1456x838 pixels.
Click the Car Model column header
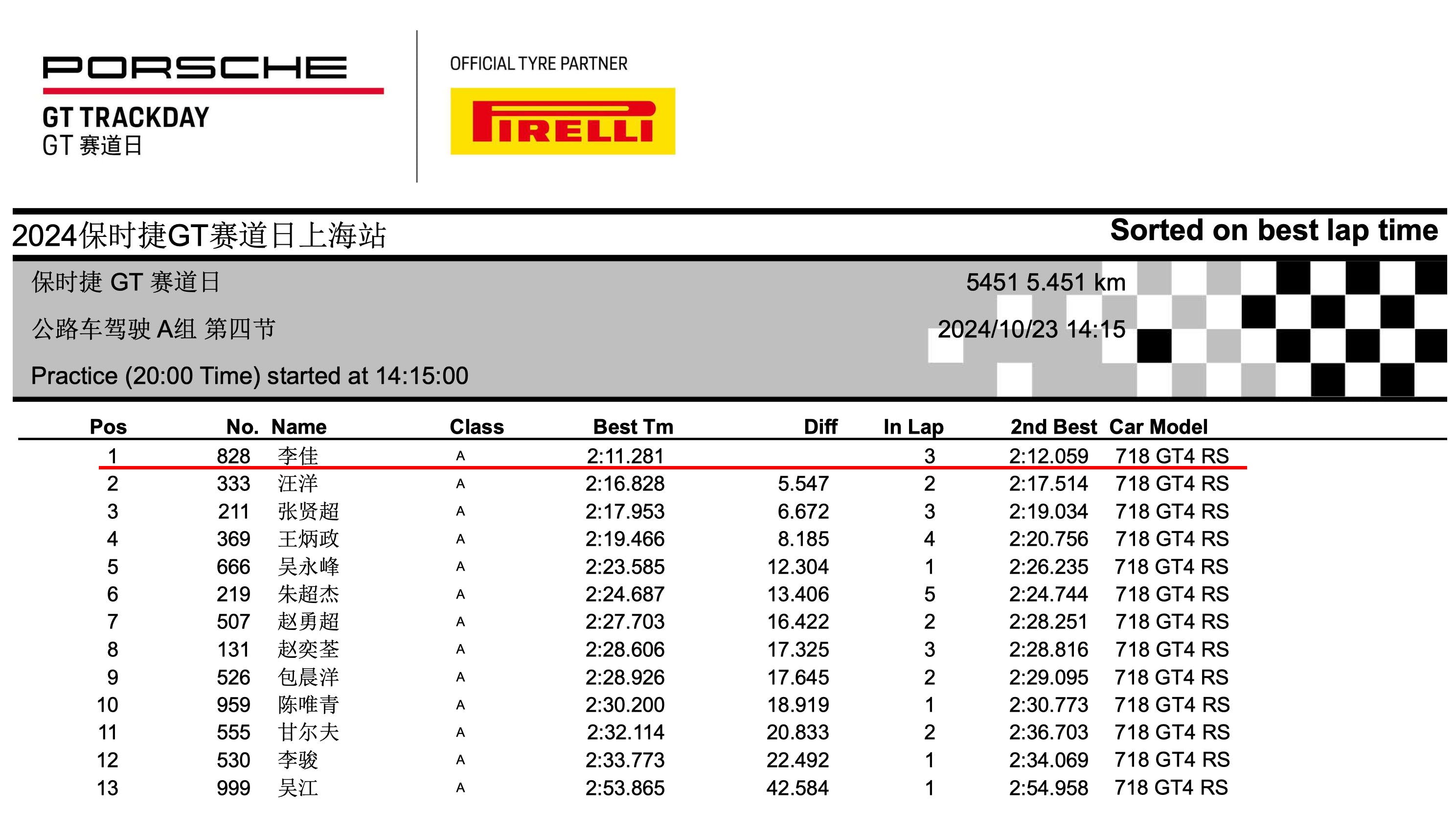pyautogui.click(x=1158, y=426)
